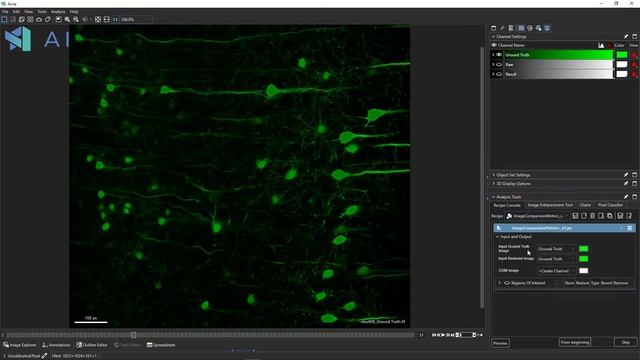
Task: Open the Outline Editor panel
Action: (x=91, y=345)
